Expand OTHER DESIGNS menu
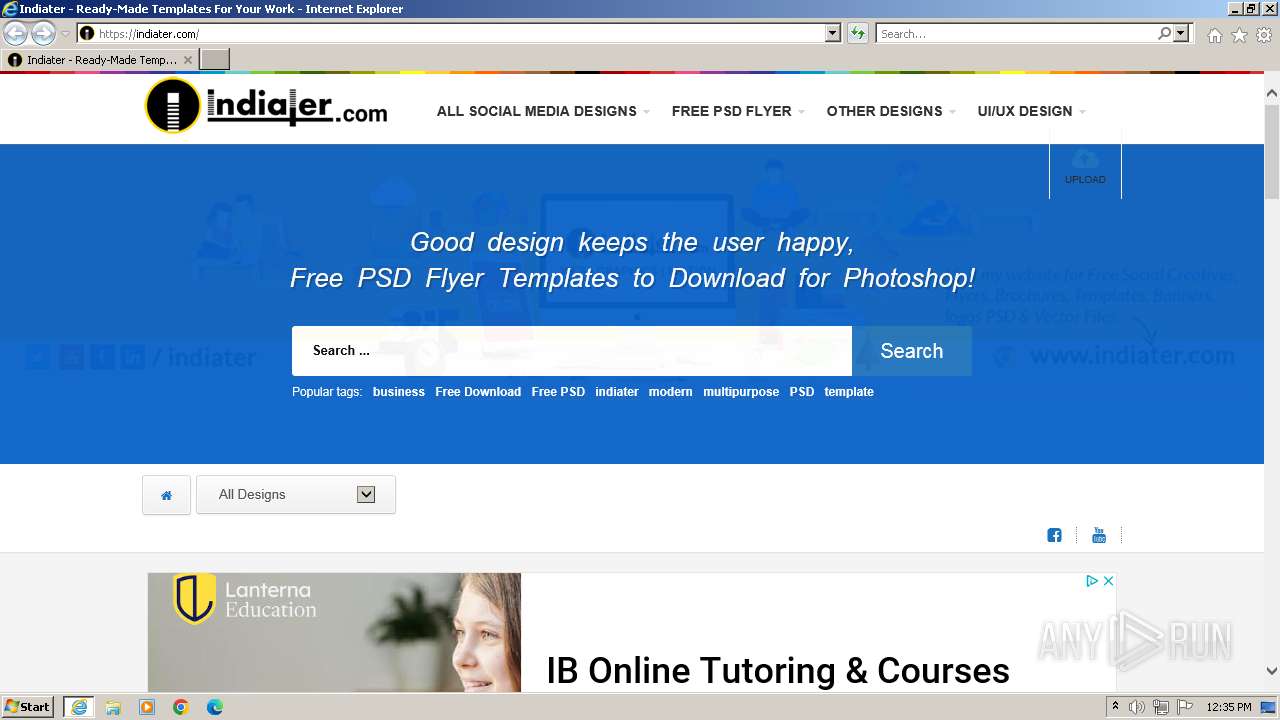Image resolution: width=1280 pixels, height=720 pixels. click(x=891, y=111)
